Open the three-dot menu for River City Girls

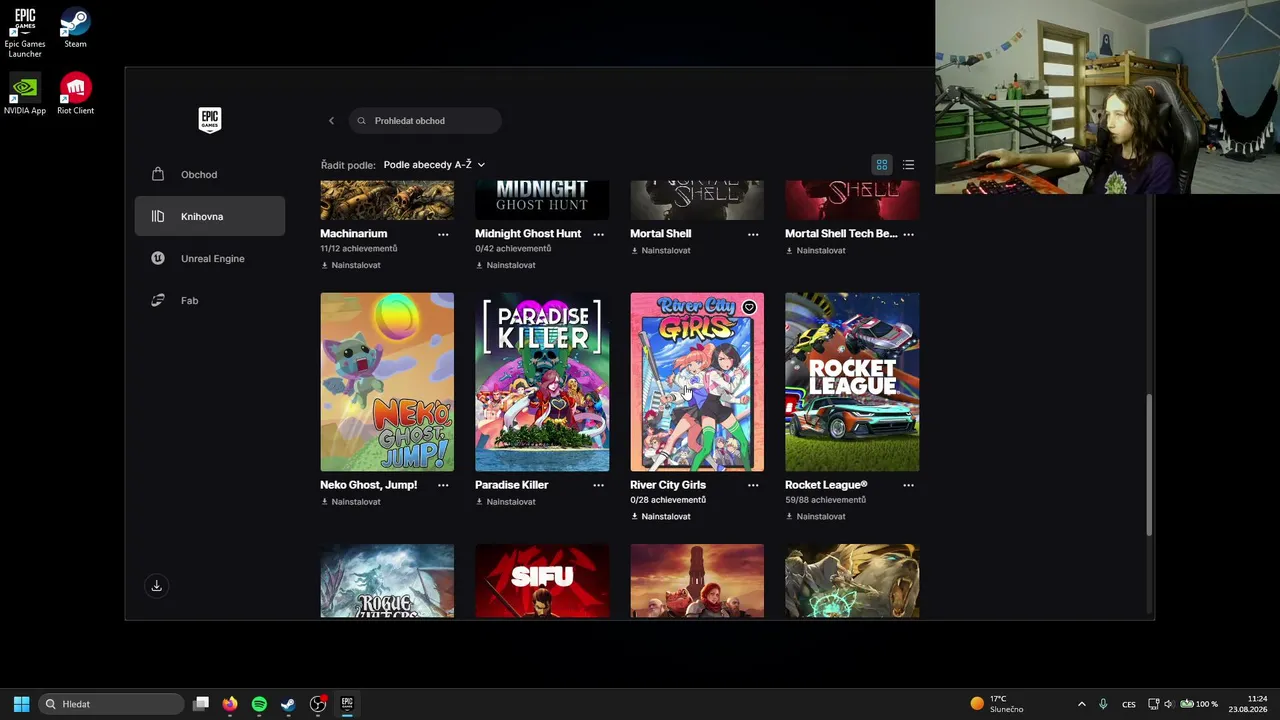[753, 485]
